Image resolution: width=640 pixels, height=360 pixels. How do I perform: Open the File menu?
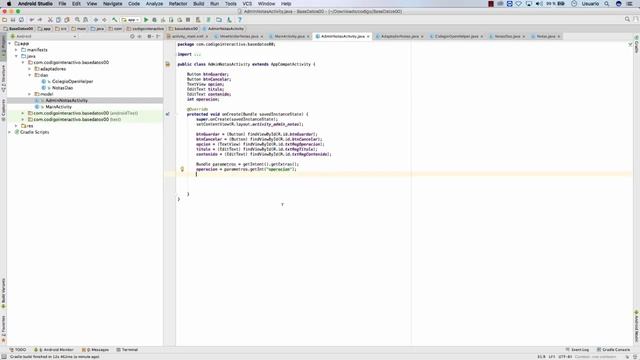(x=62, y=4)
